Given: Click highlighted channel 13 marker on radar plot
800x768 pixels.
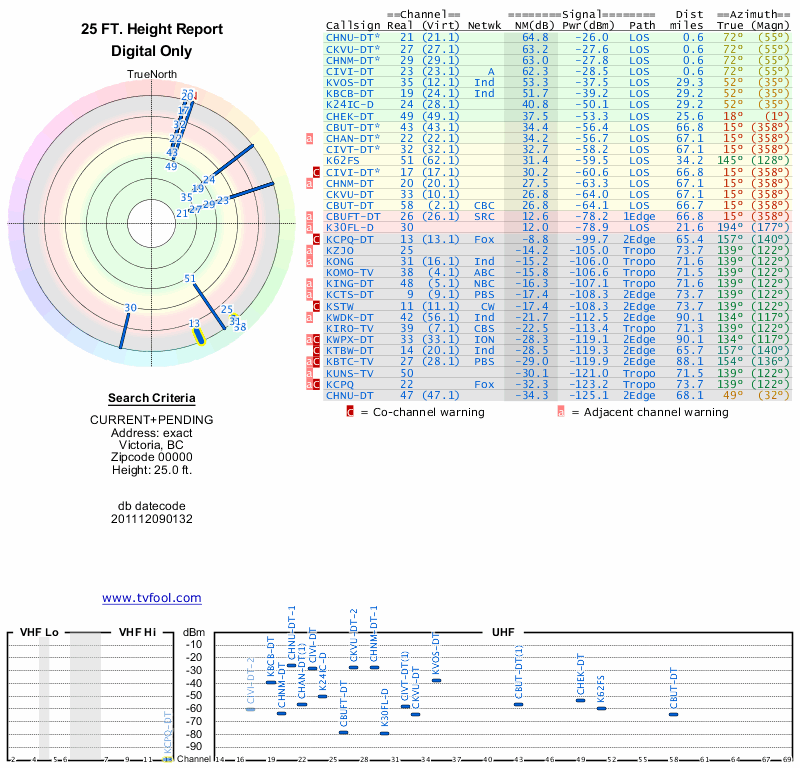Looking at the screenshot, I should click(198, 337).
